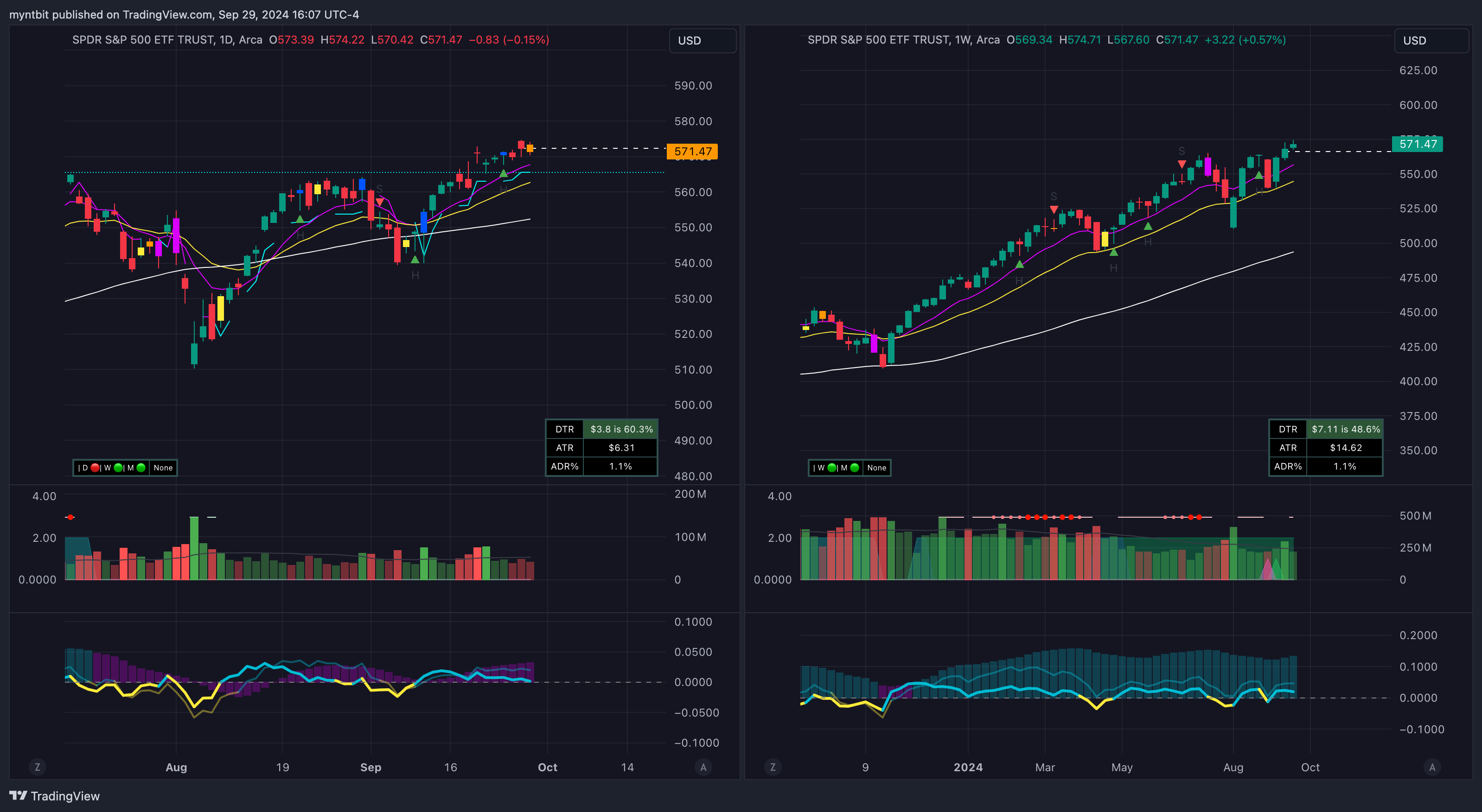Image resolution: width=1482 pixels, height=812 pixels.
Task: Click the 2024 label on the weekly time axis
Action: (x=968, y=767)
